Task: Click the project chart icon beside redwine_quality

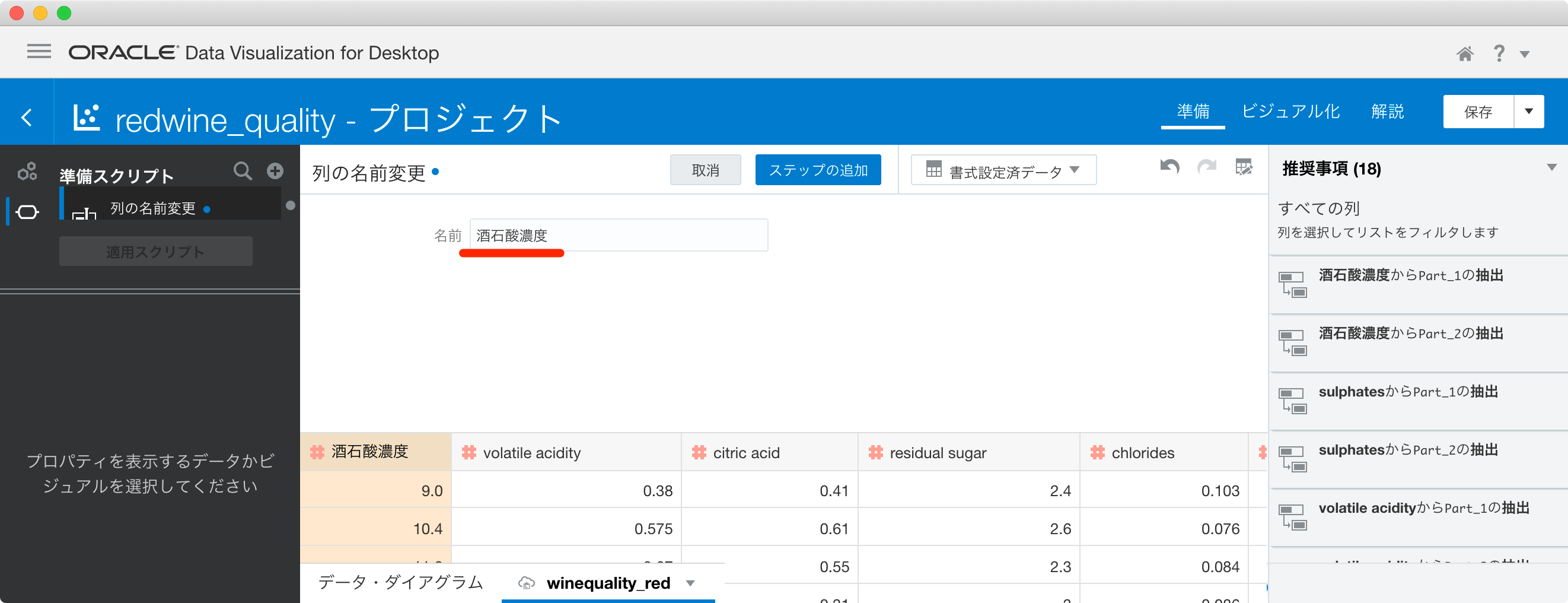Action: click(x=86, y=117)
